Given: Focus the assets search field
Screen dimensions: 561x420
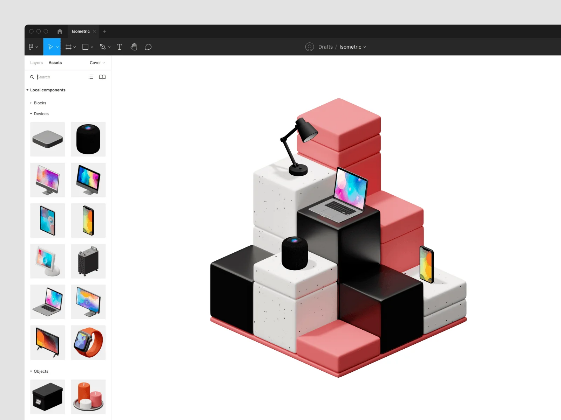Looking at the screenshot, I should click(x=59, y=77).
